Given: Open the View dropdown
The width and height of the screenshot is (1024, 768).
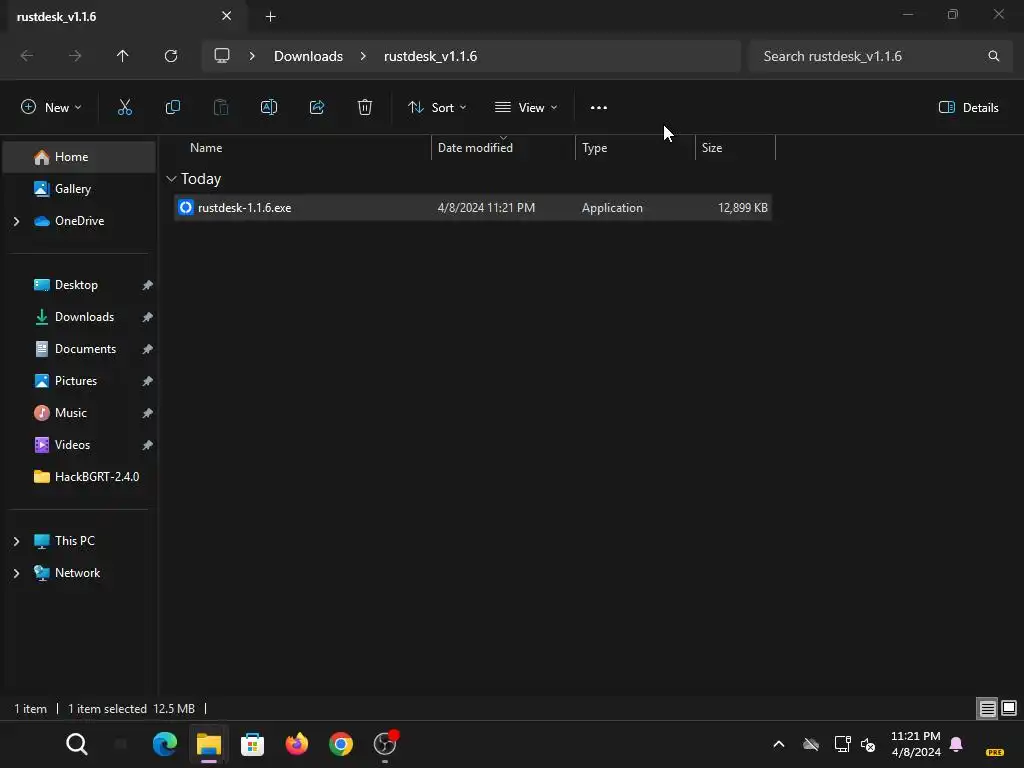Looking at the screenshot, I should coord(526,108).
